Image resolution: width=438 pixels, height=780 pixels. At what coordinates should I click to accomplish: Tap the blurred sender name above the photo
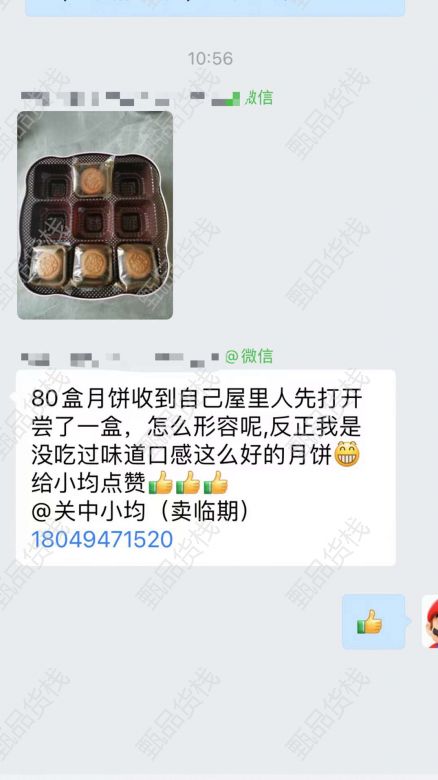130,98
